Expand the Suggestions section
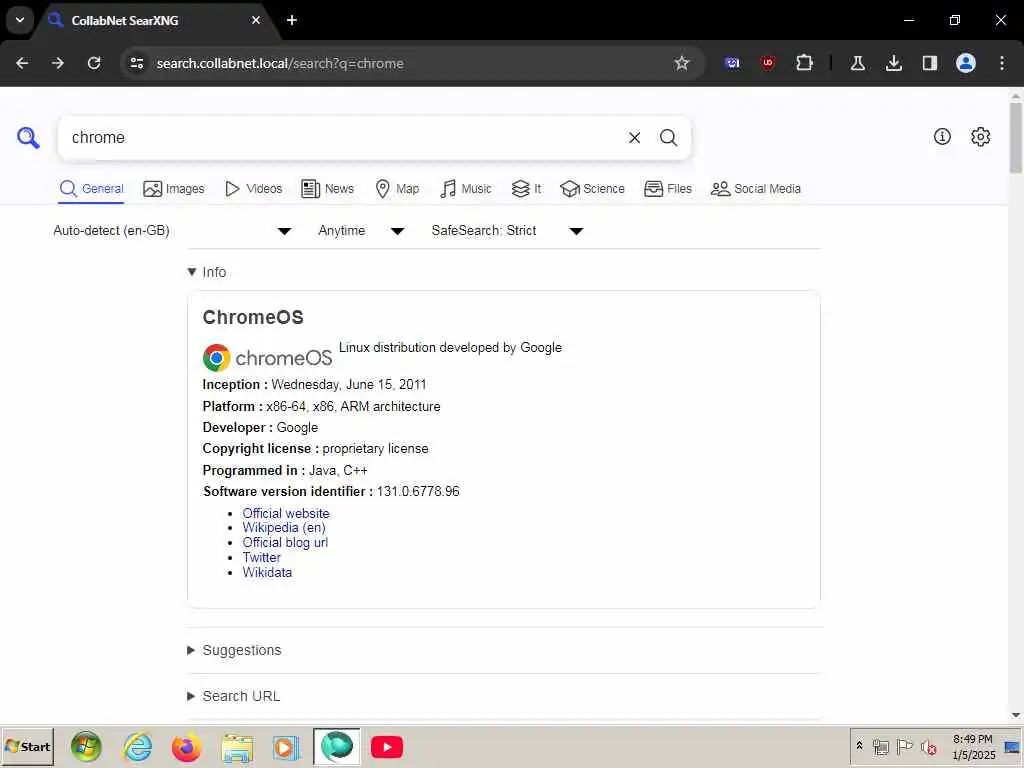1024x768 pixels. (x=234, y=650)
